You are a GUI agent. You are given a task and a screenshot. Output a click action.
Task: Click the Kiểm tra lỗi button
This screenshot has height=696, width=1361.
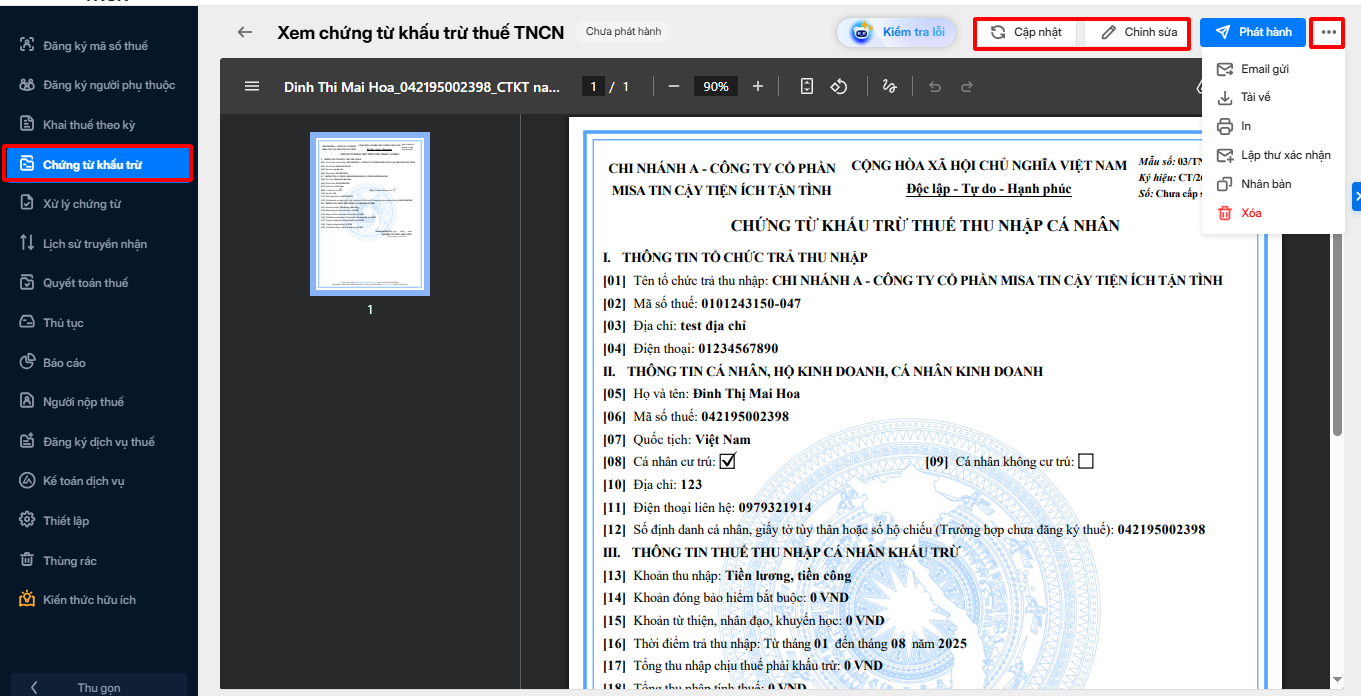899,32
